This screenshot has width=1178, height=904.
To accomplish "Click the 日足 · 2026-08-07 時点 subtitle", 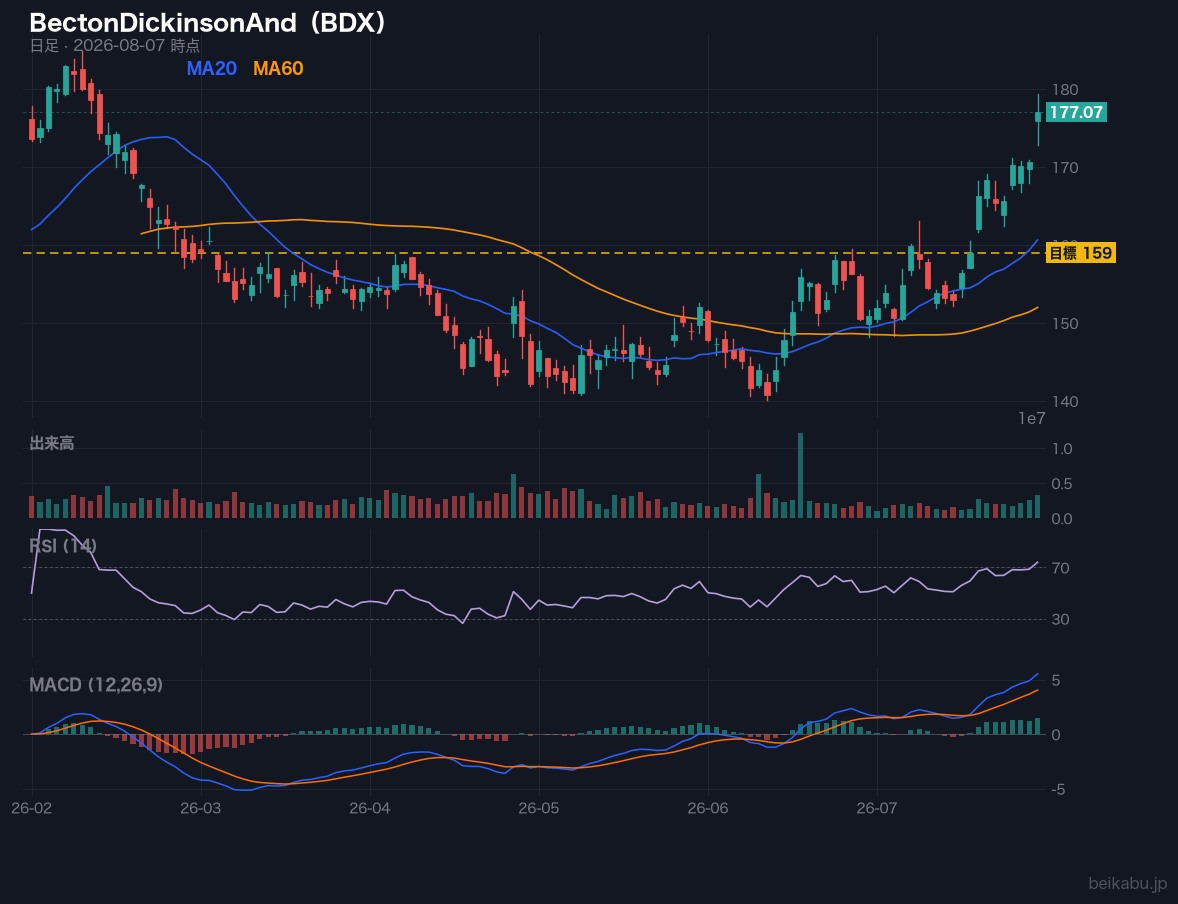I will click(x=114, y=45).
